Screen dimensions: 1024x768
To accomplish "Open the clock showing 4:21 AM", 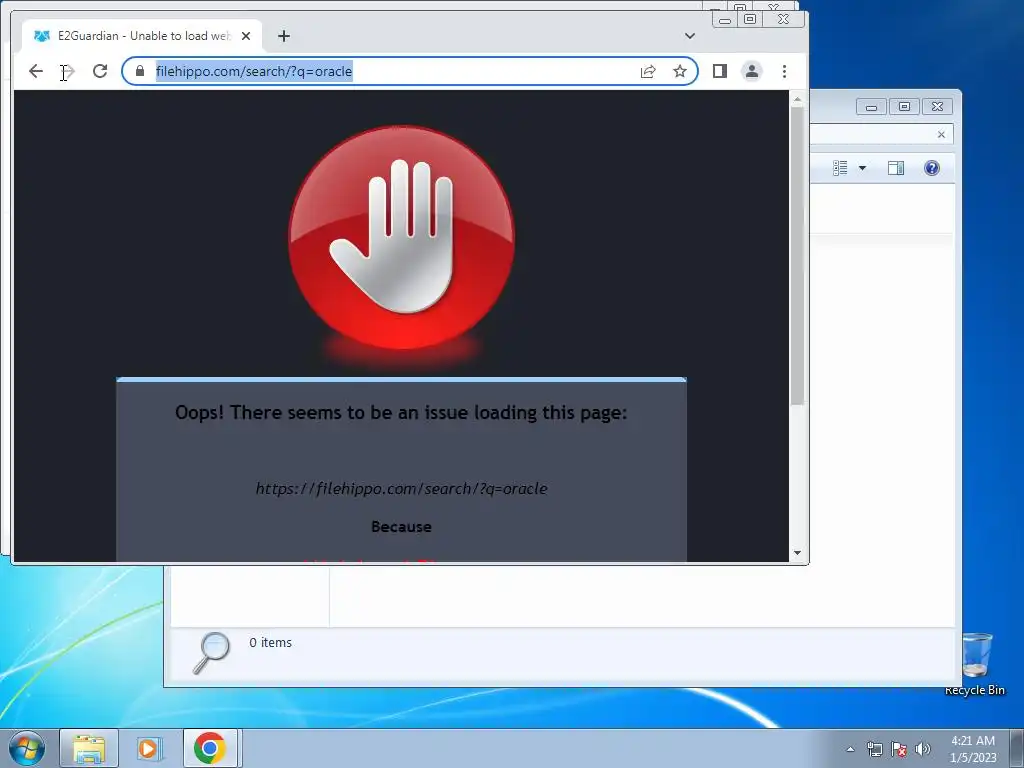I will pos(973,749).
